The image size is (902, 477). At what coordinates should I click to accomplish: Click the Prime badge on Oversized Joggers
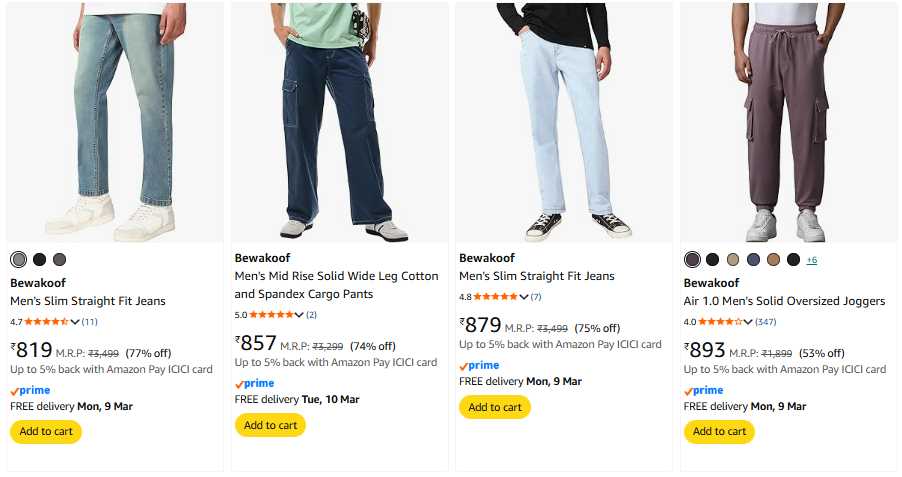704,391
